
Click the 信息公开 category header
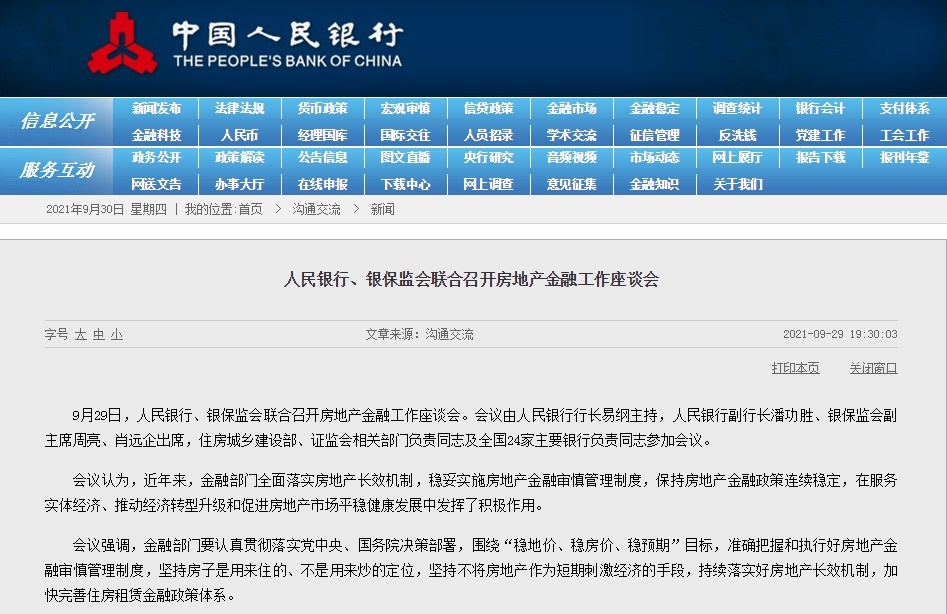coord(57,121)
